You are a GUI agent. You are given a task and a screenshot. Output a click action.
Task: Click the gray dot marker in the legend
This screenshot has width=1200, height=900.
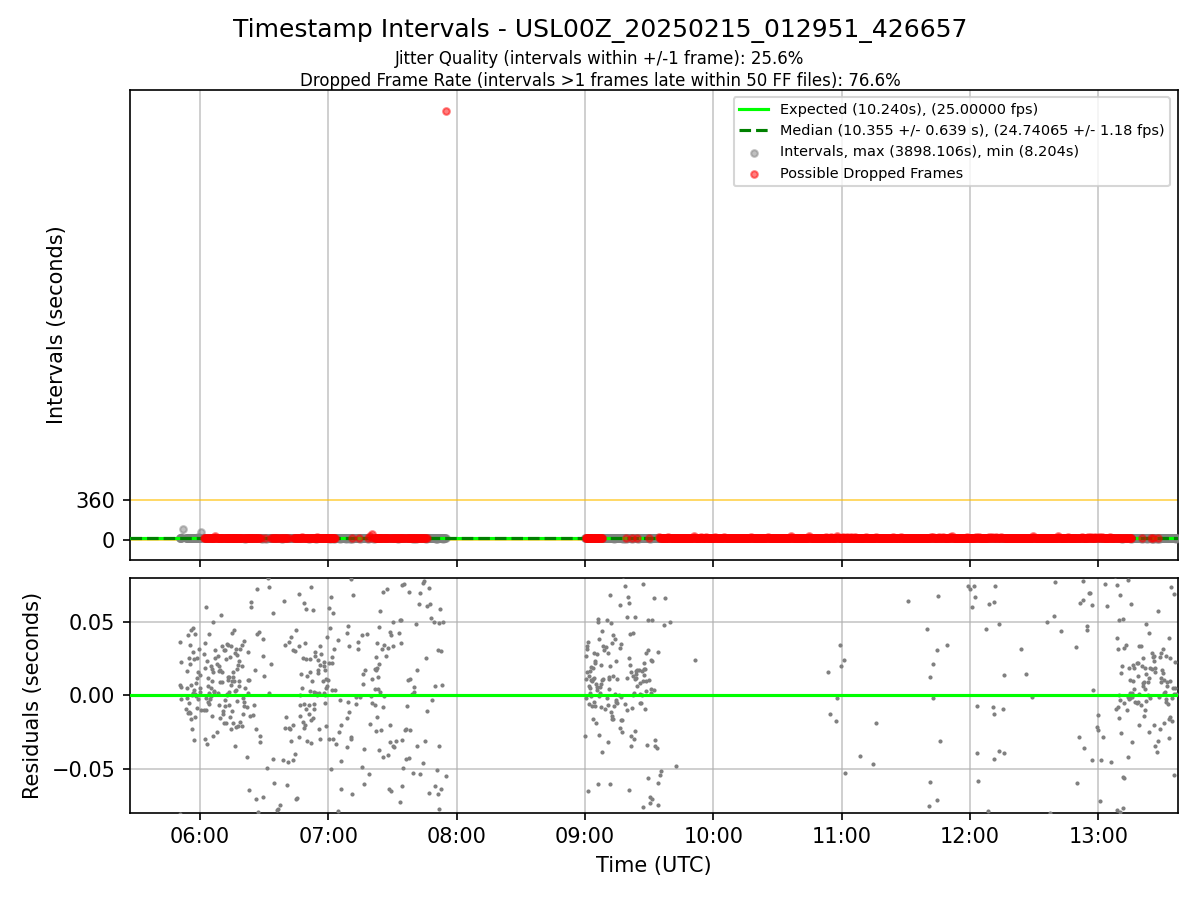(755, 152)
